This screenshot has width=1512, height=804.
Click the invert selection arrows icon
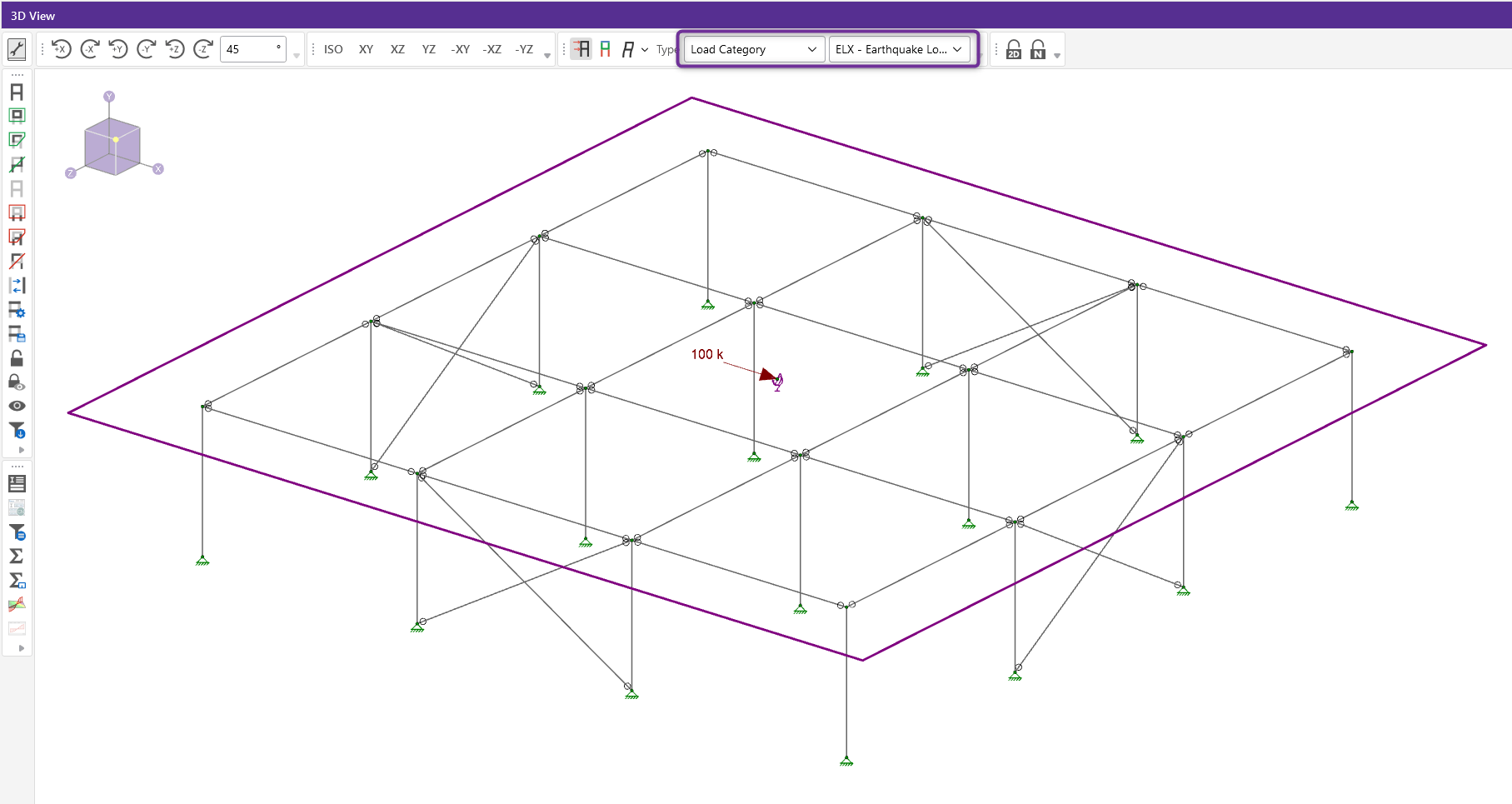pyautogui.click(x=17, y=285)
